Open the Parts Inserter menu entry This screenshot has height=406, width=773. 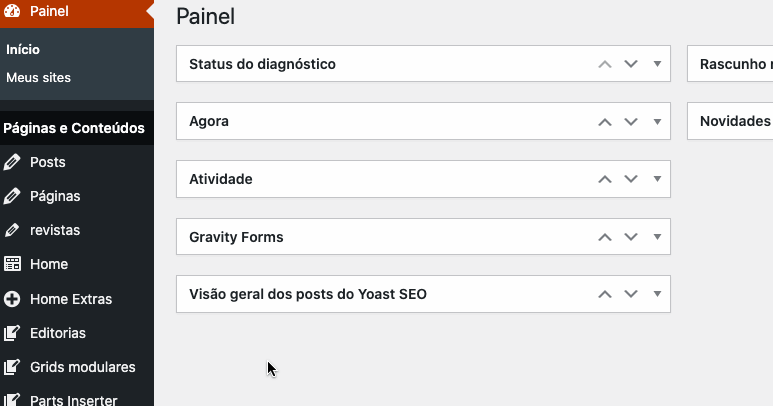73,400
